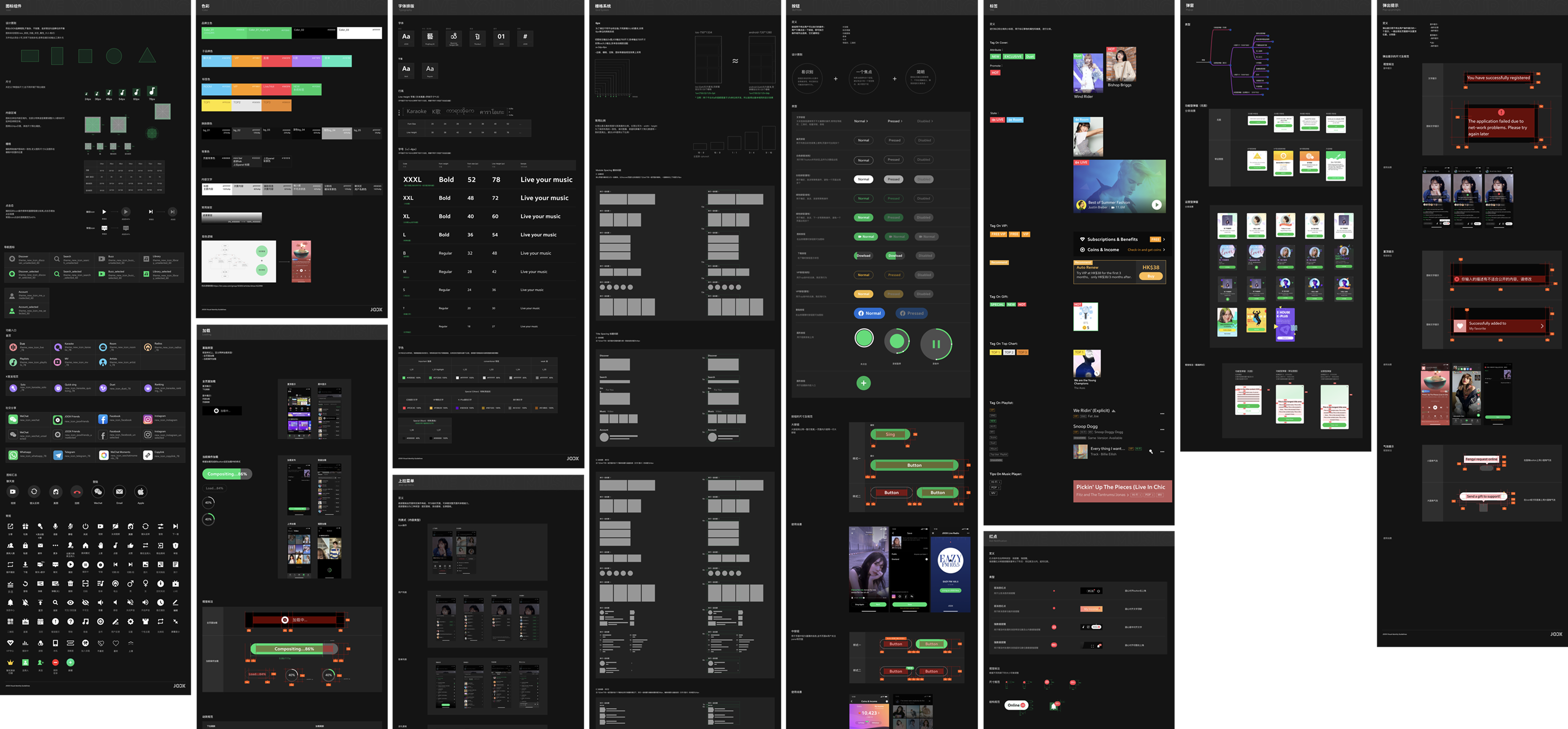Open more options for We Ridin' (Explicit)
Viewport: 1568px width, 729px height.
(1162, 414)
